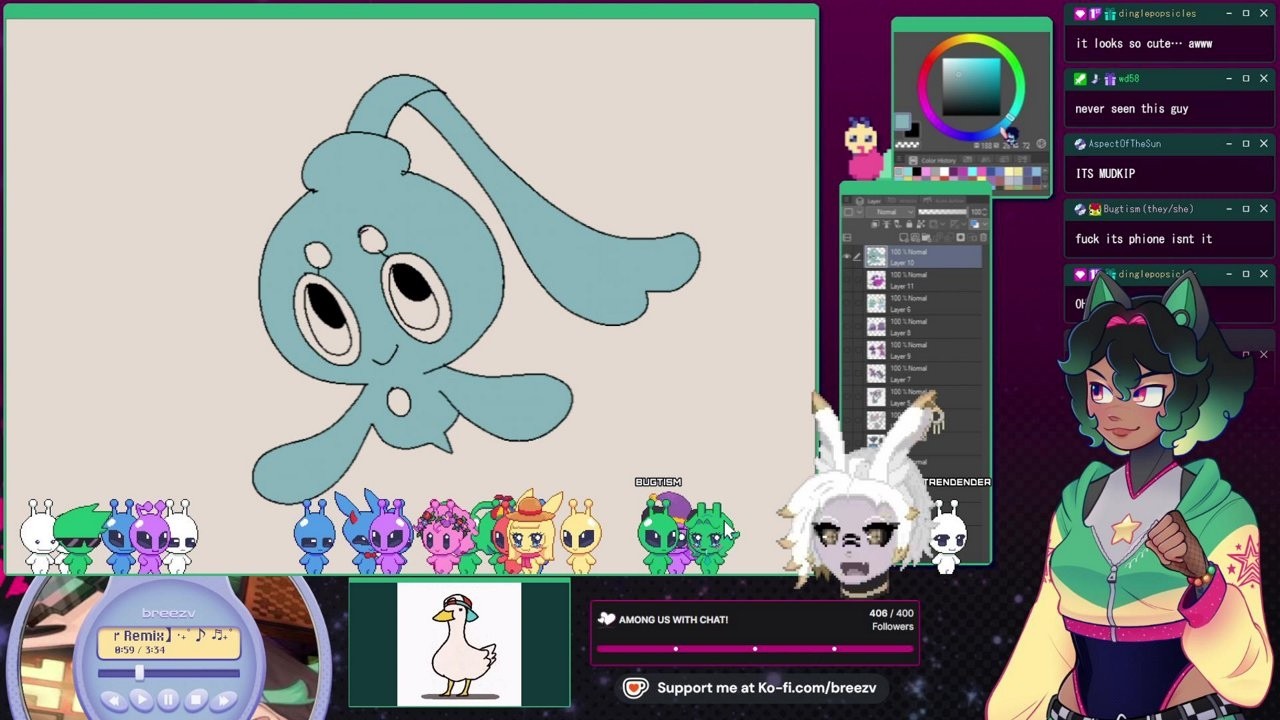
Task: Select the transparent color checker strip
Action: pyautogui.click(x=907, y=145)
